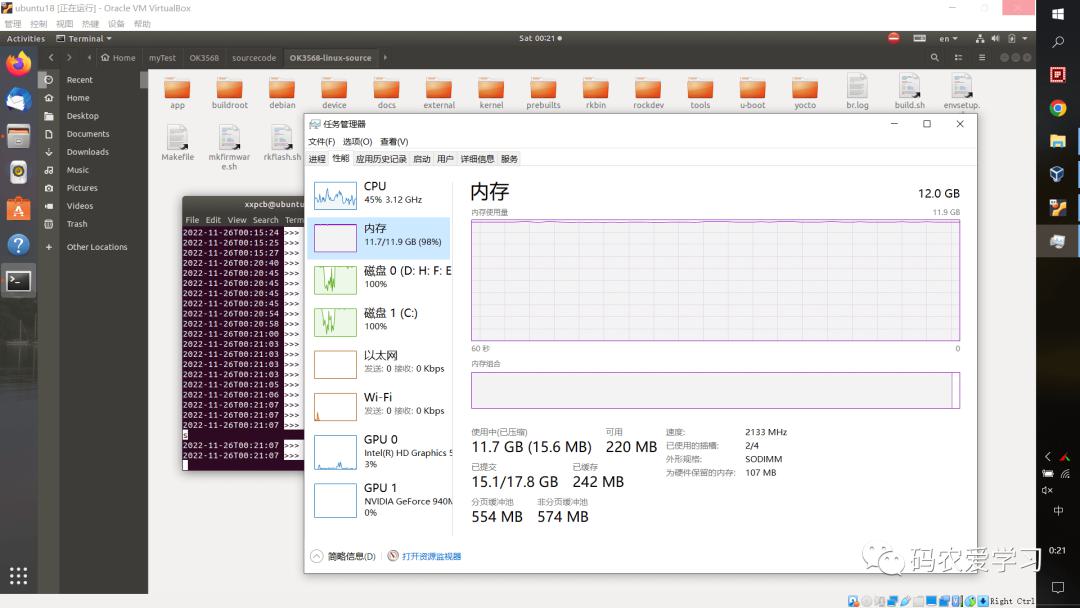
Task: Open Chrome from the Windows taskbar
Action: [1058, 108]
